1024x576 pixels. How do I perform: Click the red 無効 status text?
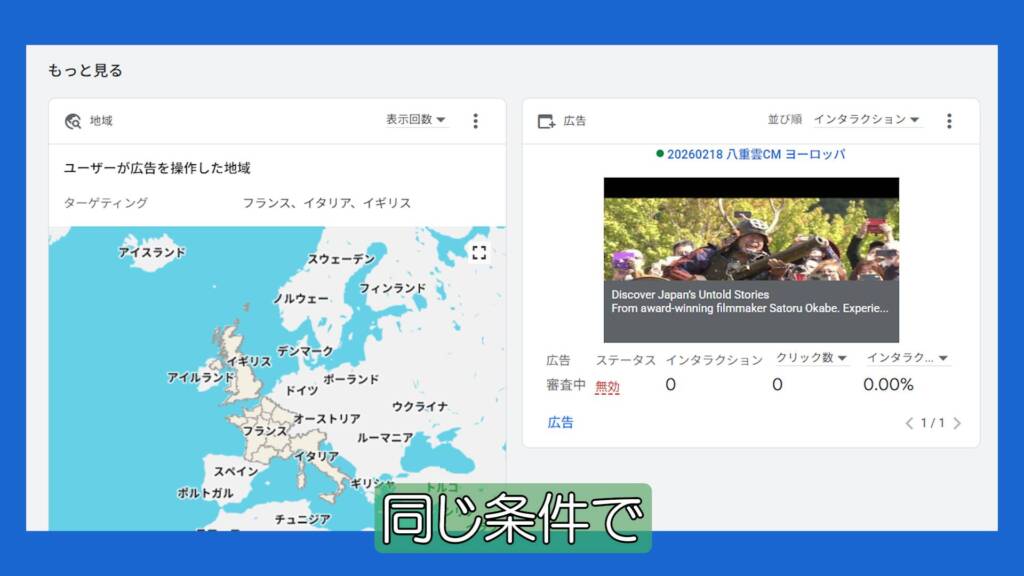pyautogui.click(x=607, y=386)
